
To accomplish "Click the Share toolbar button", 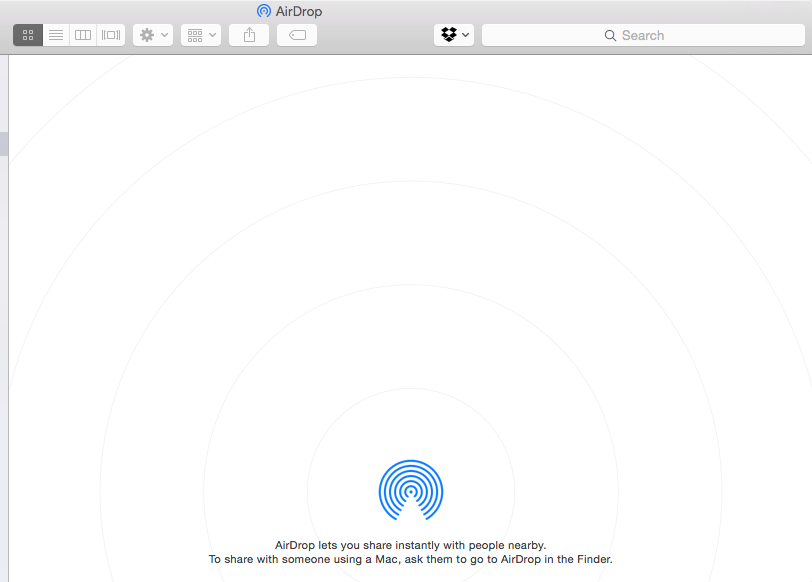I will coord(249,35).
